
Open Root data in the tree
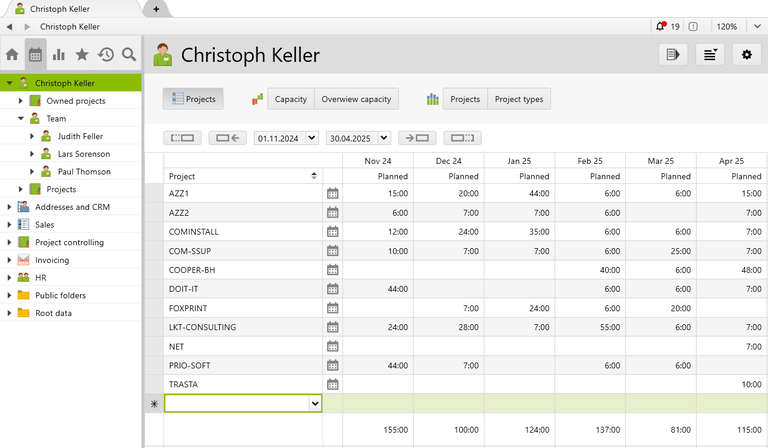tap(53, 313)
